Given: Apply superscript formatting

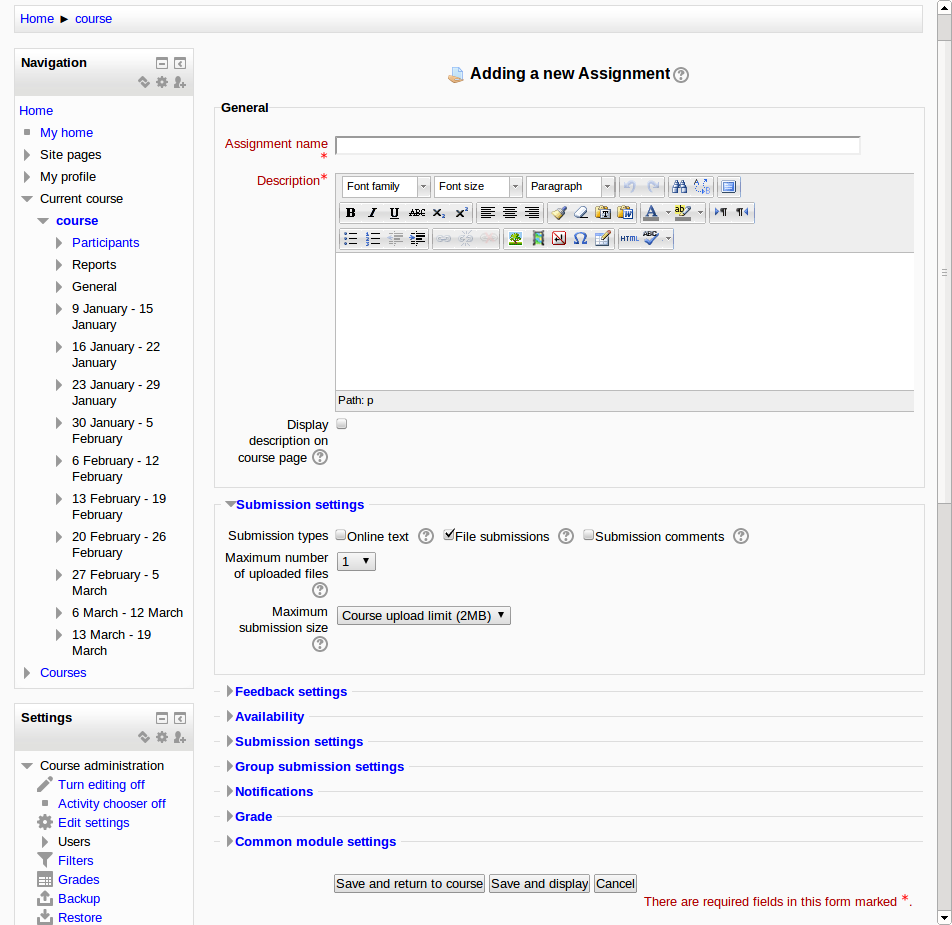Looking at the screenshot, I should pos(461,212).
